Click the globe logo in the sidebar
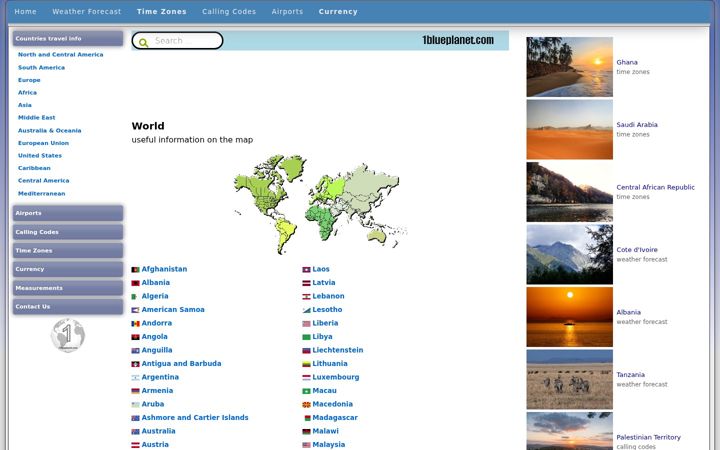The width and height of the screenshot is (720, 450). coord(68,335)
